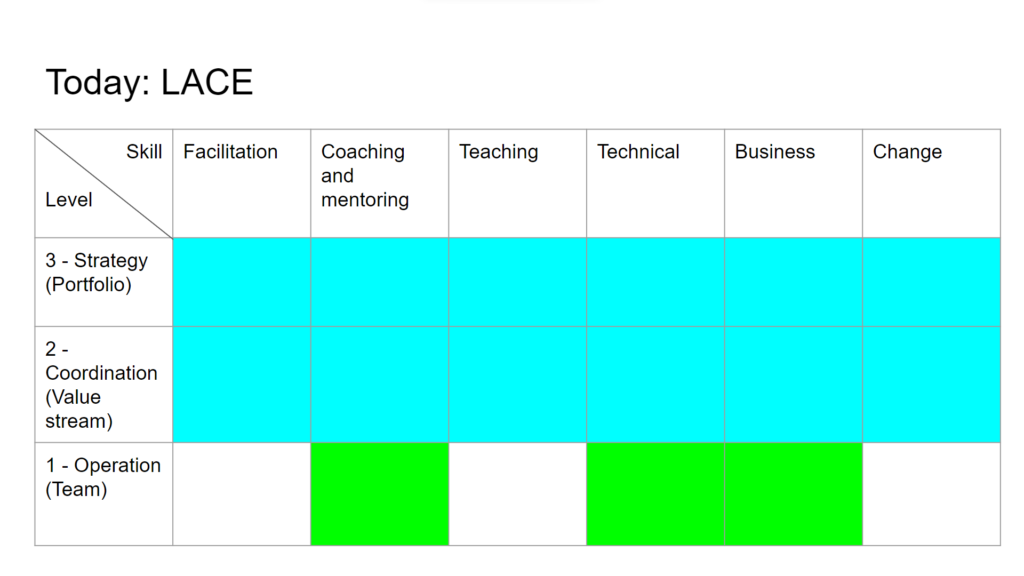Select the Change column header cell
Image resolution: width=1024 pixels, height=576 pixels.
coord(931,184)
